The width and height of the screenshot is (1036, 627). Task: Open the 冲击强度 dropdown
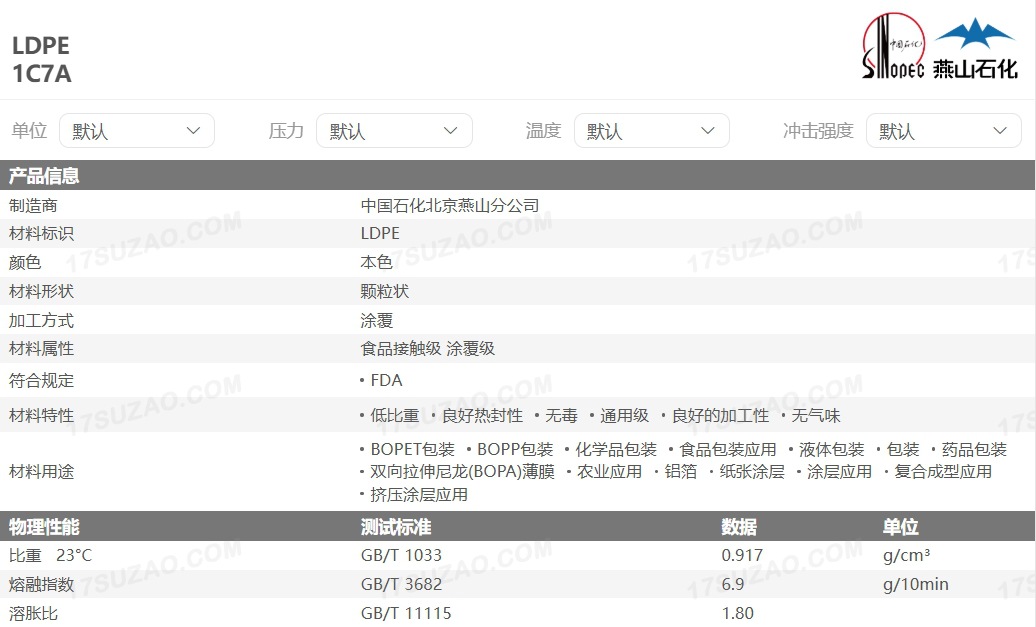944,131
